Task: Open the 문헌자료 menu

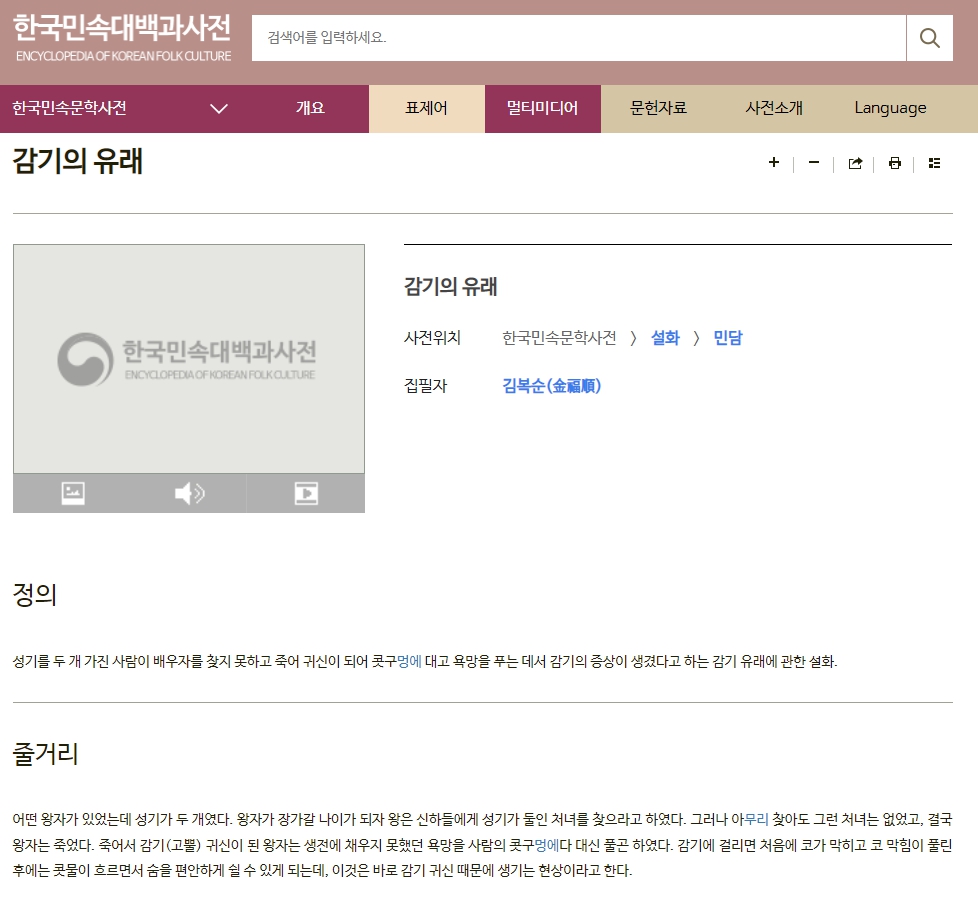Action: pos(658,109)
